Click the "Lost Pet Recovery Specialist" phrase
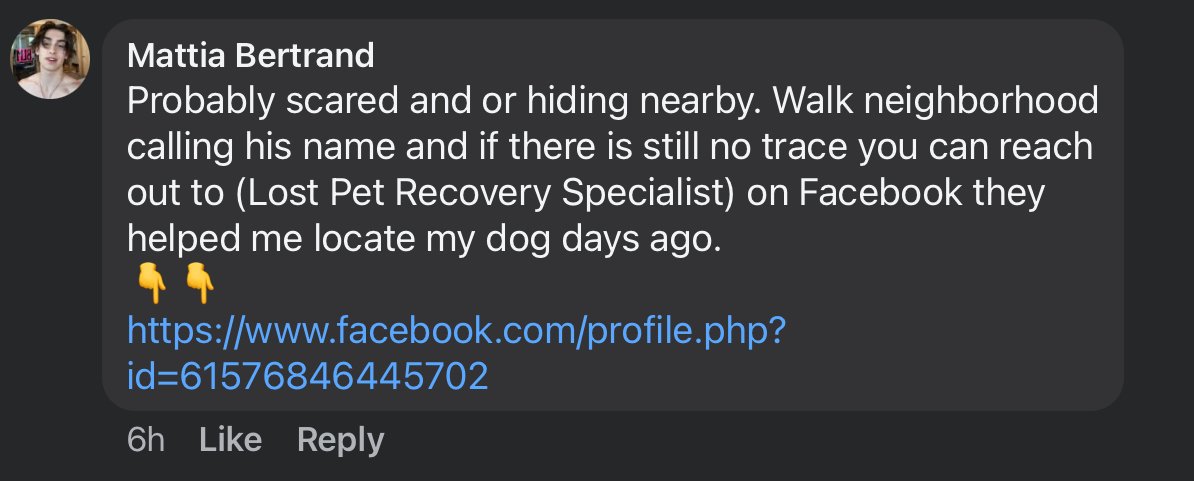The height and width of the screenshot is (481, 1194). [x=487, y=193]
